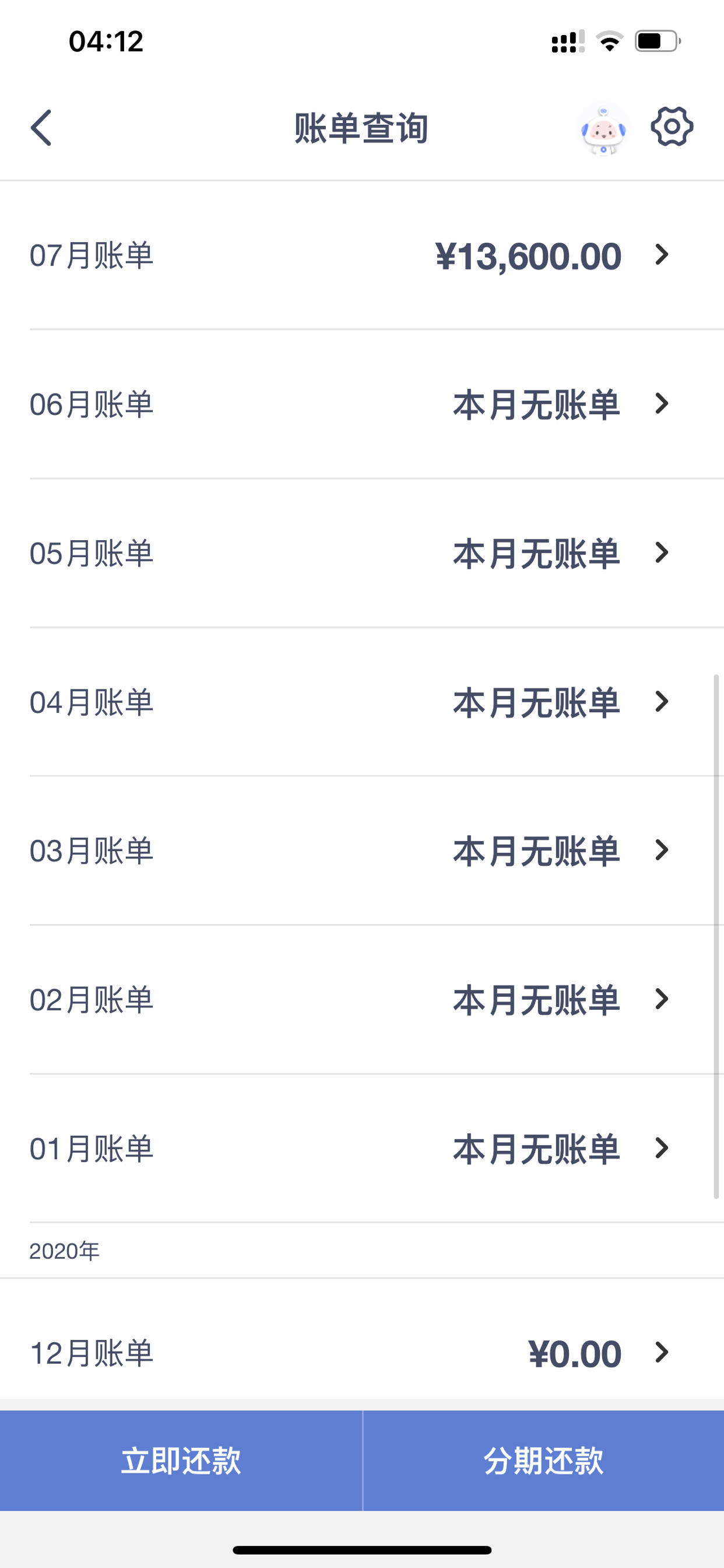Tap the 2020年 section header

pos(65,1251)
